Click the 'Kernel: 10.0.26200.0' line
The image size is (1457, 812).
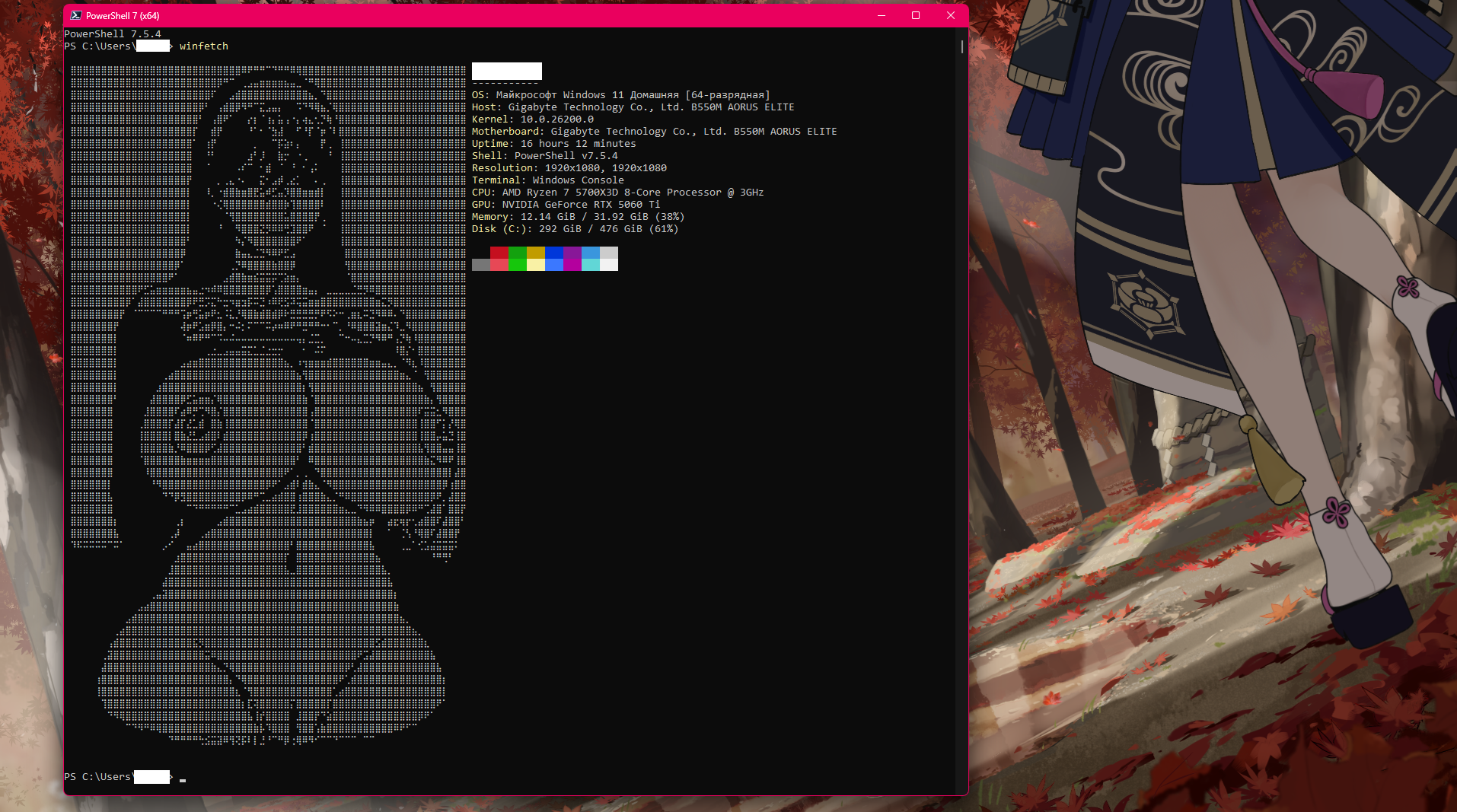pyautogui.click(x=533, y=119)
